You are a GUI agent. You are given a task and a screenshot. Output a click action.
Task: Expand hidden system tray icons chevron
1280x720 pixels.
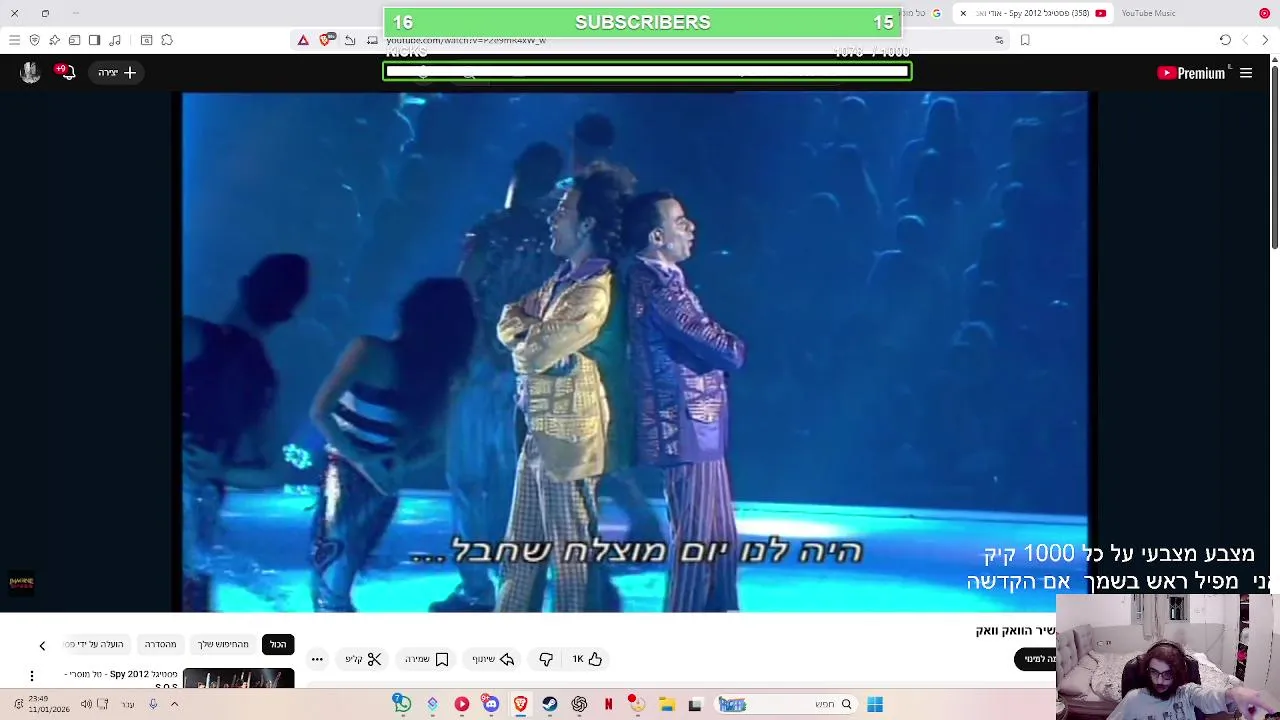click(176, 704)
